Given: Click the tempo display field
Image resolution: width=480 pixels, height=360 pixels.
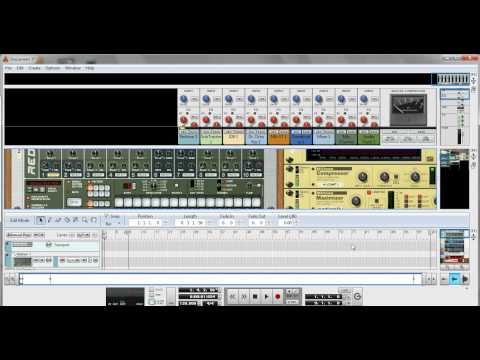Looking at the screenshot, I should (x=188, y=303).
